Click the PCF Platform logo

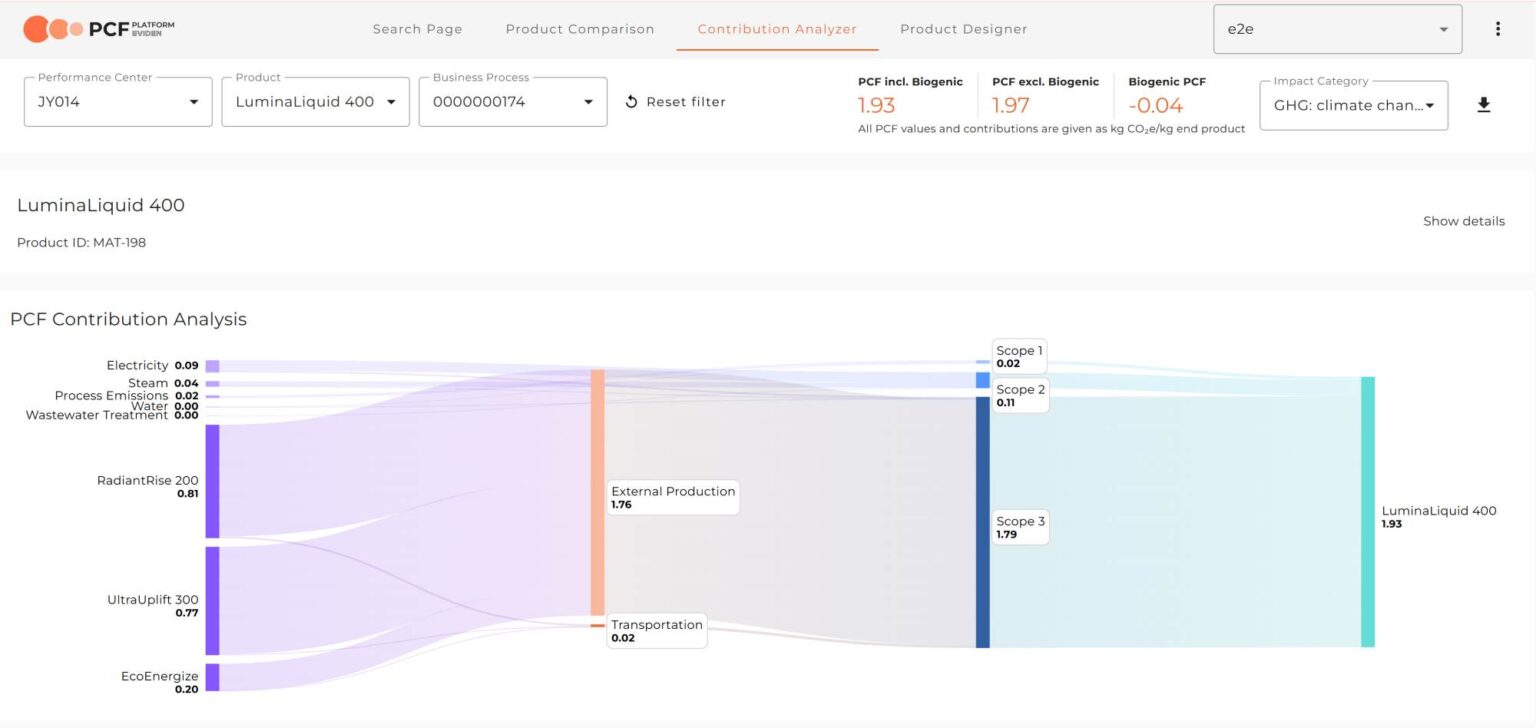coord(99,29)
